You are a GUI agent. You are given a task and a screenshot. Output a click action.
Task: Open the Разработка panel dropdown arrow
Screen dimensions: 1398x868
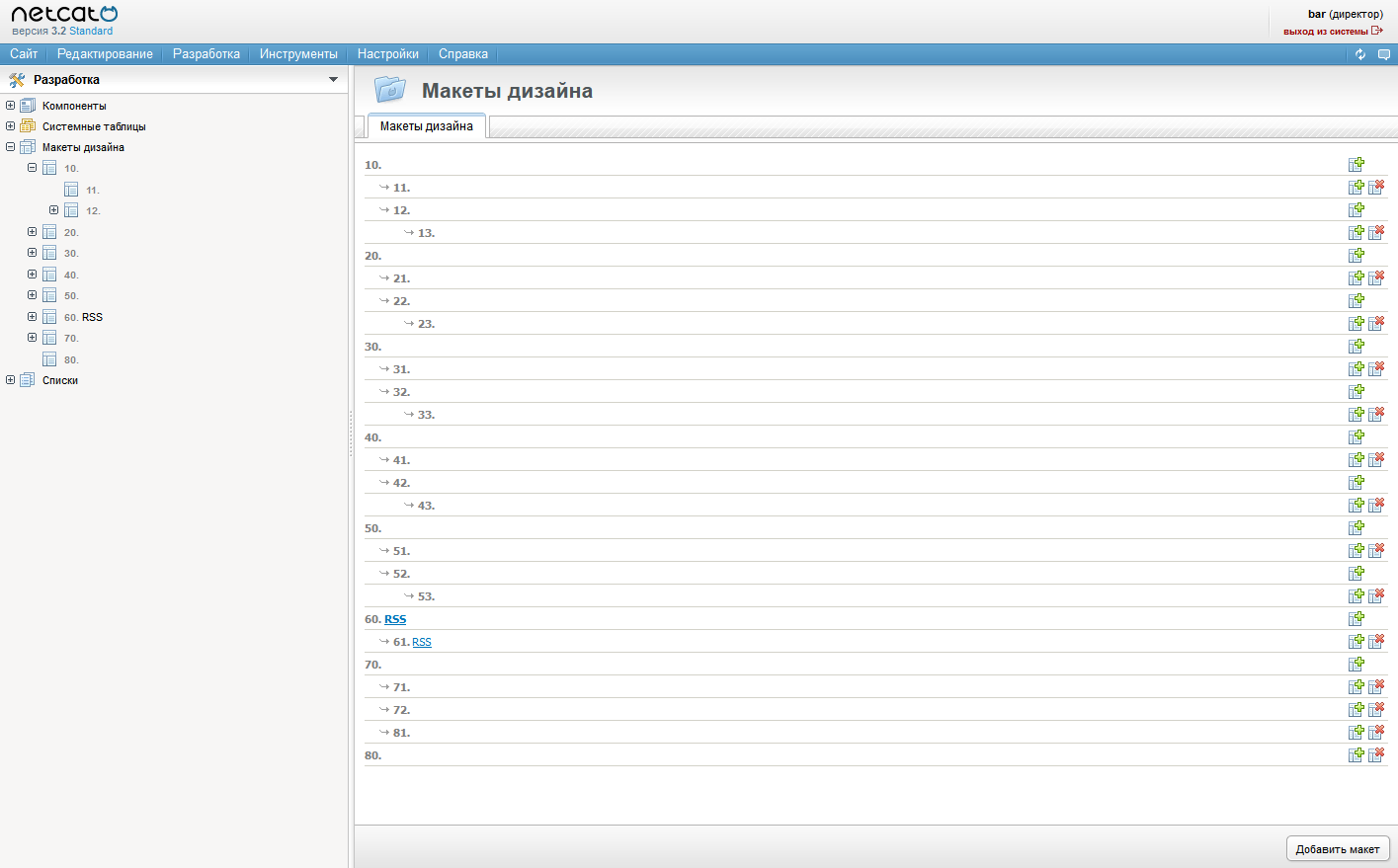tap(333, 80)
